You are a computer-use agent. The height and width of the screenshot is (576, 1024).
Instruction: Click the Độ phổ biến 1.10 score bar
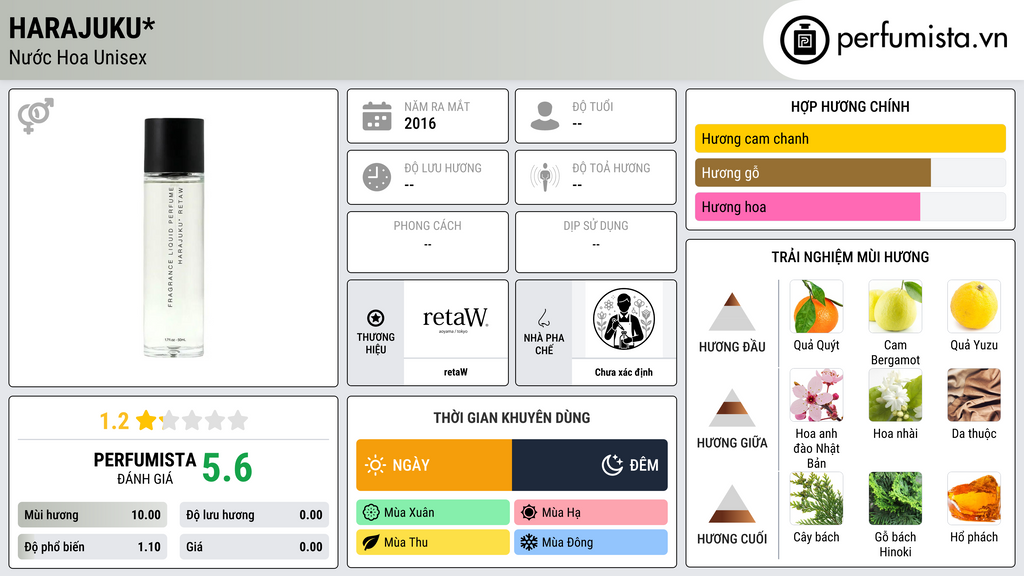pos(93,547)
